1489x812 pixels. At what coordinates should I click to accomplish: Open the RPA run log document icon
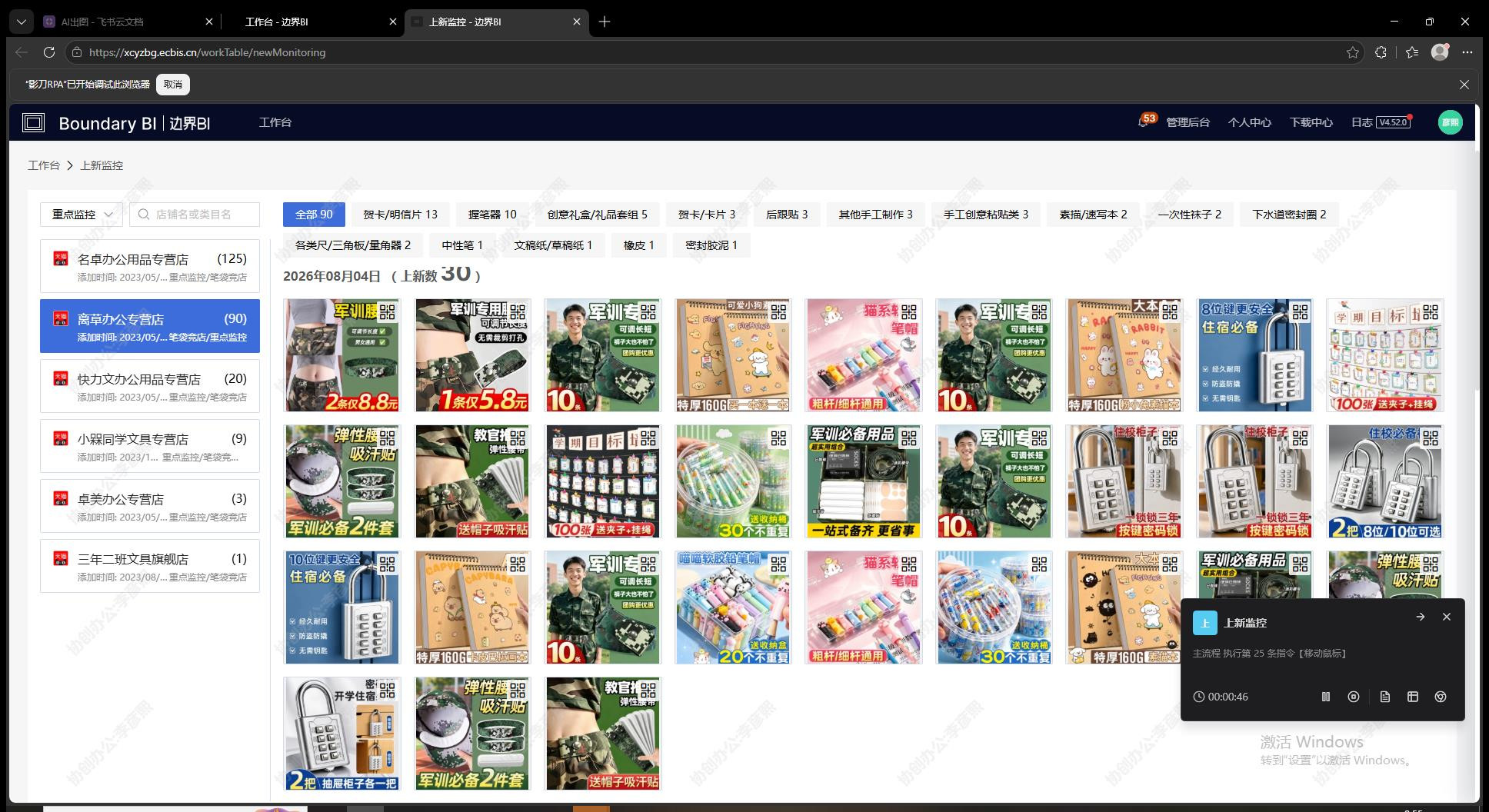click(1385, 697)
